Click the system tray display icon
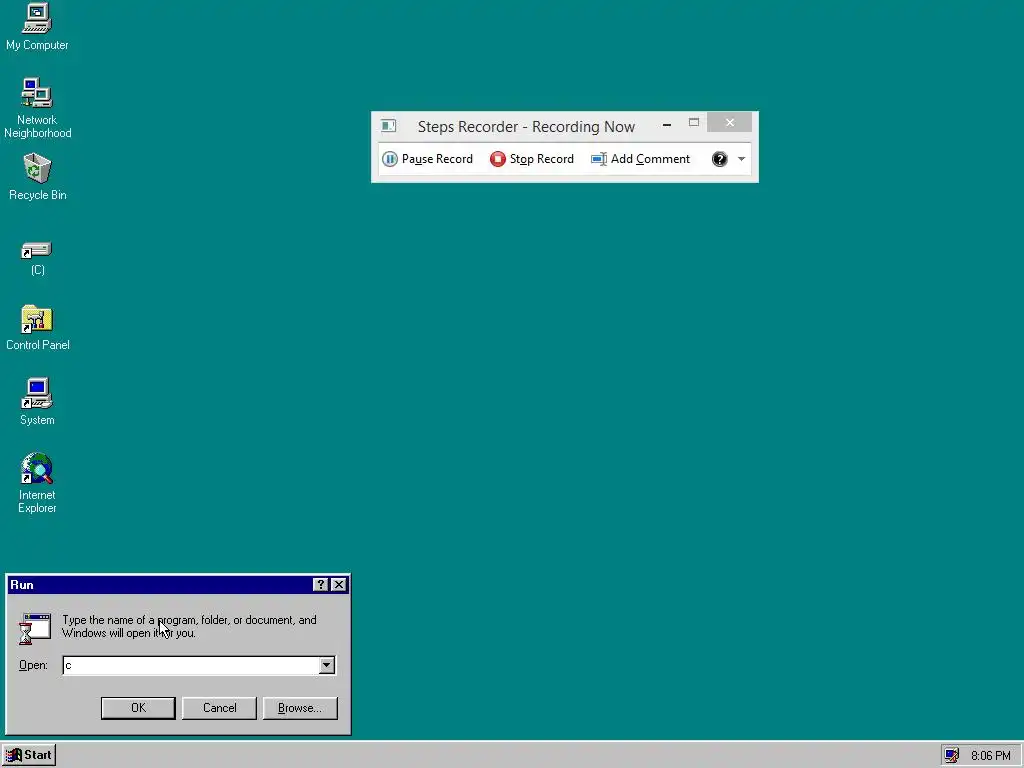The width and height of the screenshot is (1024, 768). pyautogui.click(x=952, y=756)
